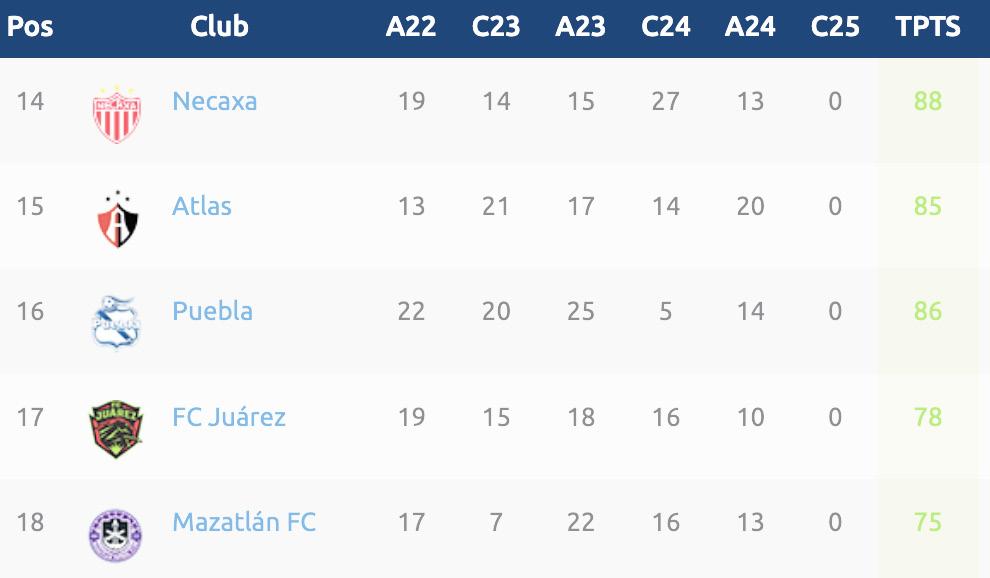Select the Club column header
Screen dimensions: 990x578
pyautogui.click(x=219, y=26)
